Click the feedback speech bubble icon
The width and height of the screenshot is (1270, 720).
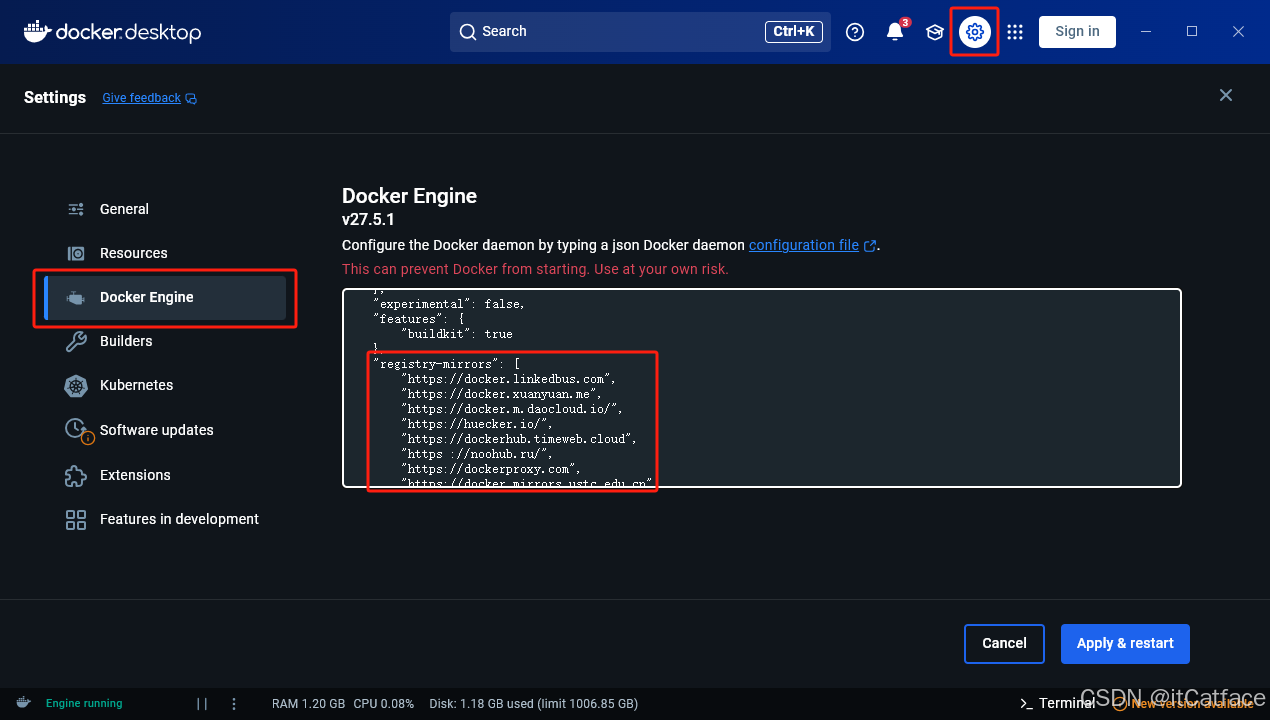click(191, 98)
